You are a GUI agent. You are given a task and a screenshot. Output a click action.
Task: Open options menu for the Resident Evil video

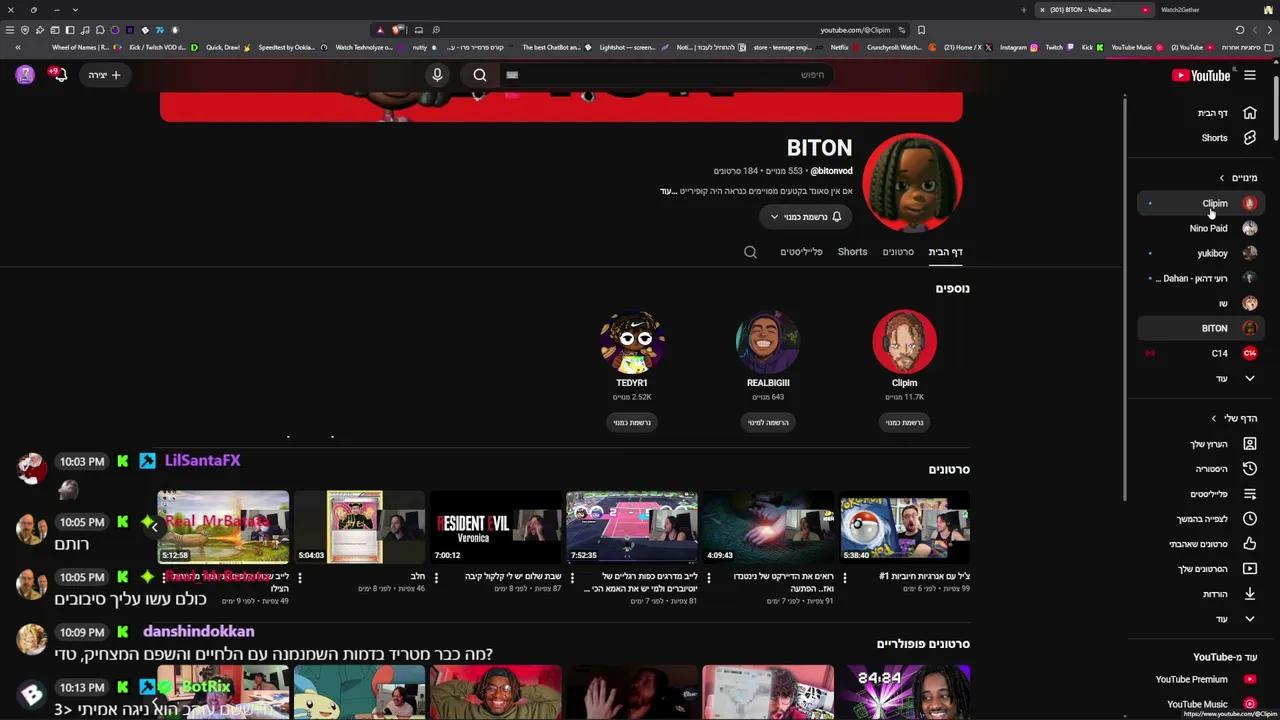[436, 577]
